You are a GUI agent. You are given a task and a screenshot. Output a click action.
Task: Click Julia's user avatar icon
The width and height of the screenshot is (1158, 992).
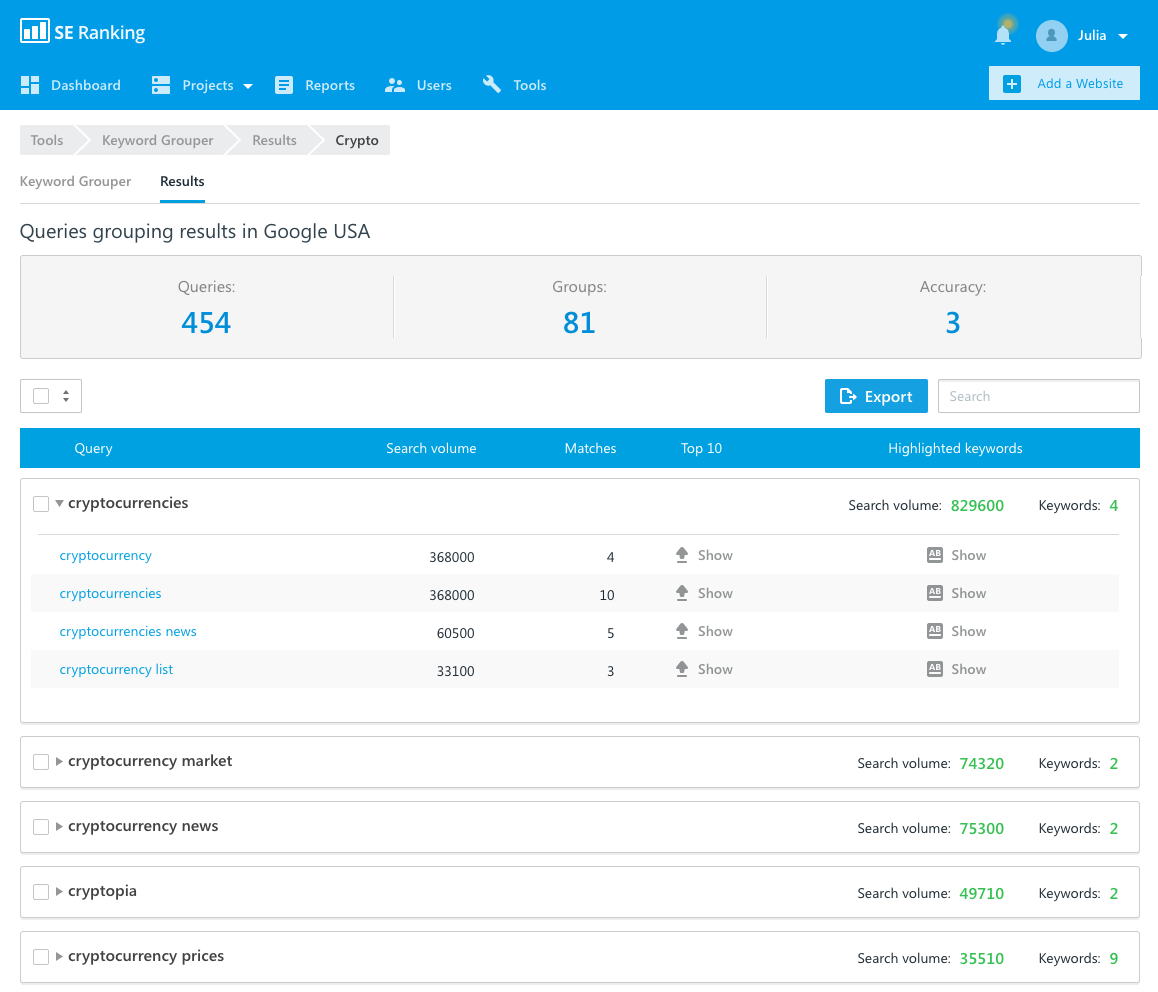tap(1052, 36)
